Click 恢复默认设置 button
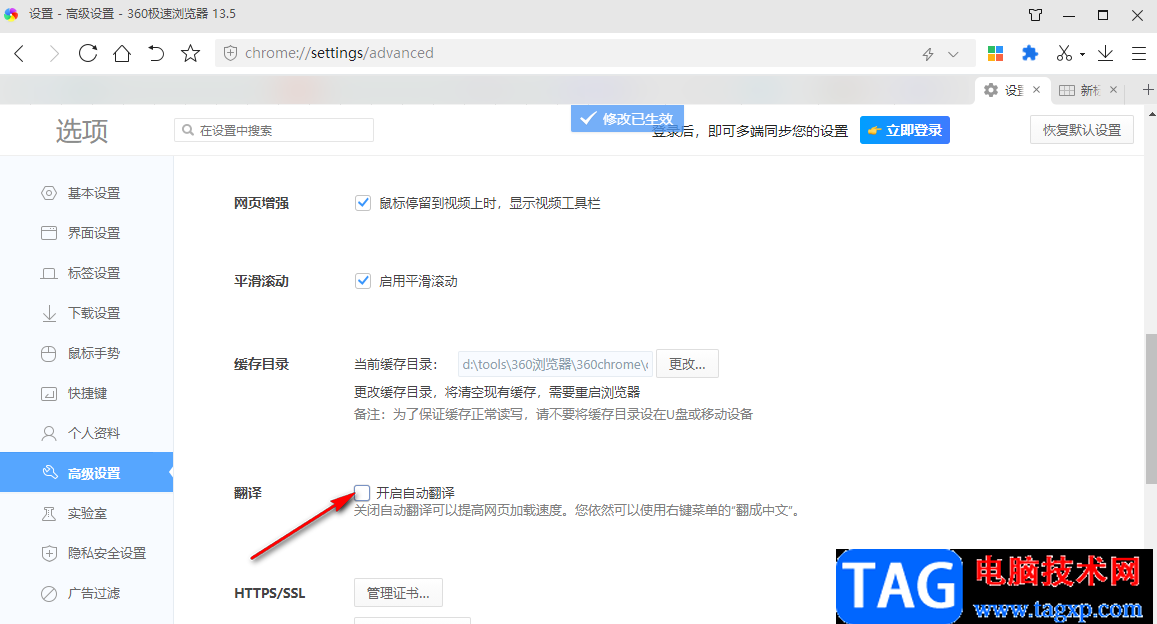 point(1082,130)
